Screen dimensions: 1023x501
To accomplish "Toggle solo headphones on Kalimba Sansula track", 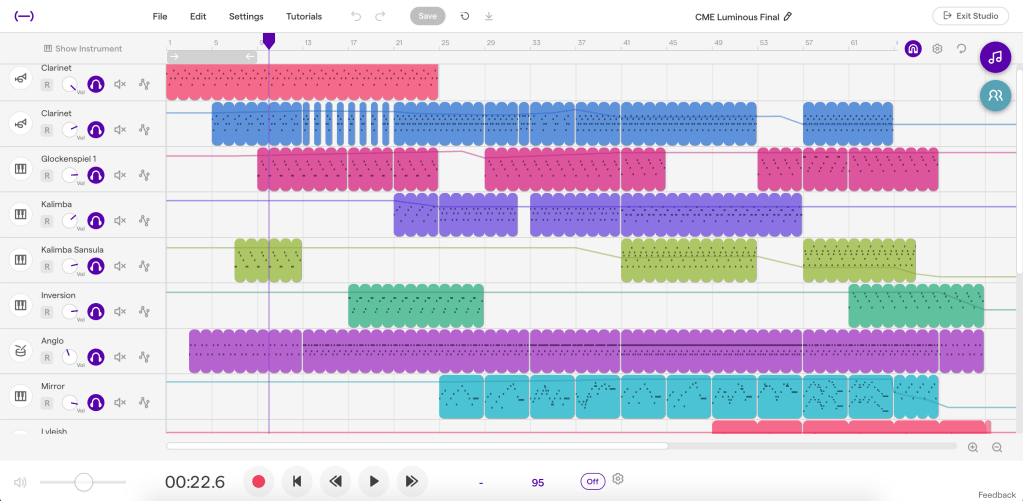I will coord(96,266).
